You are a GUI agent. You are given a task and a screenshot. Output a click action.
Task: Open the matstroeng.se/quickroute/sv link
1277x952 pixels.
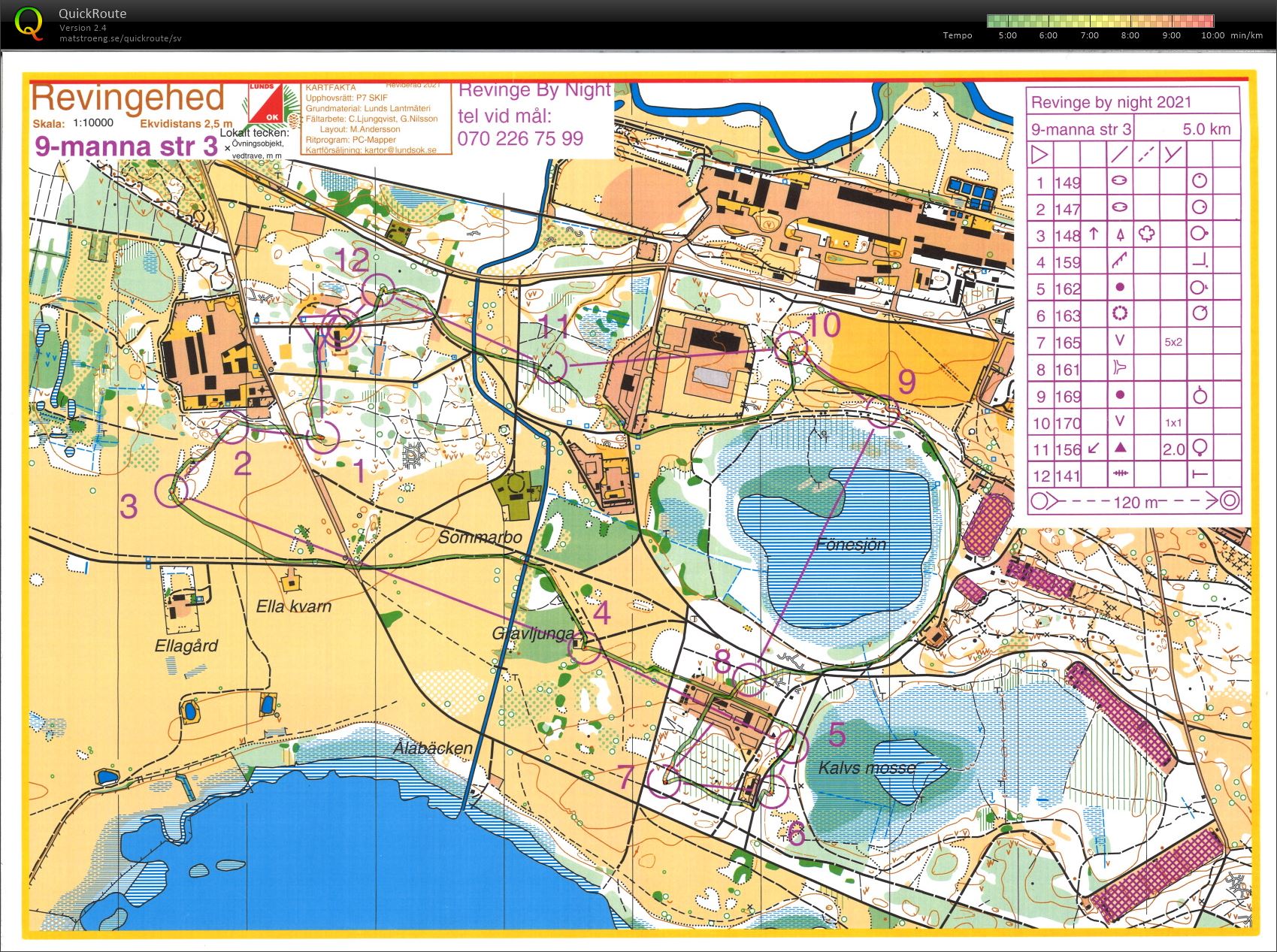120,38
